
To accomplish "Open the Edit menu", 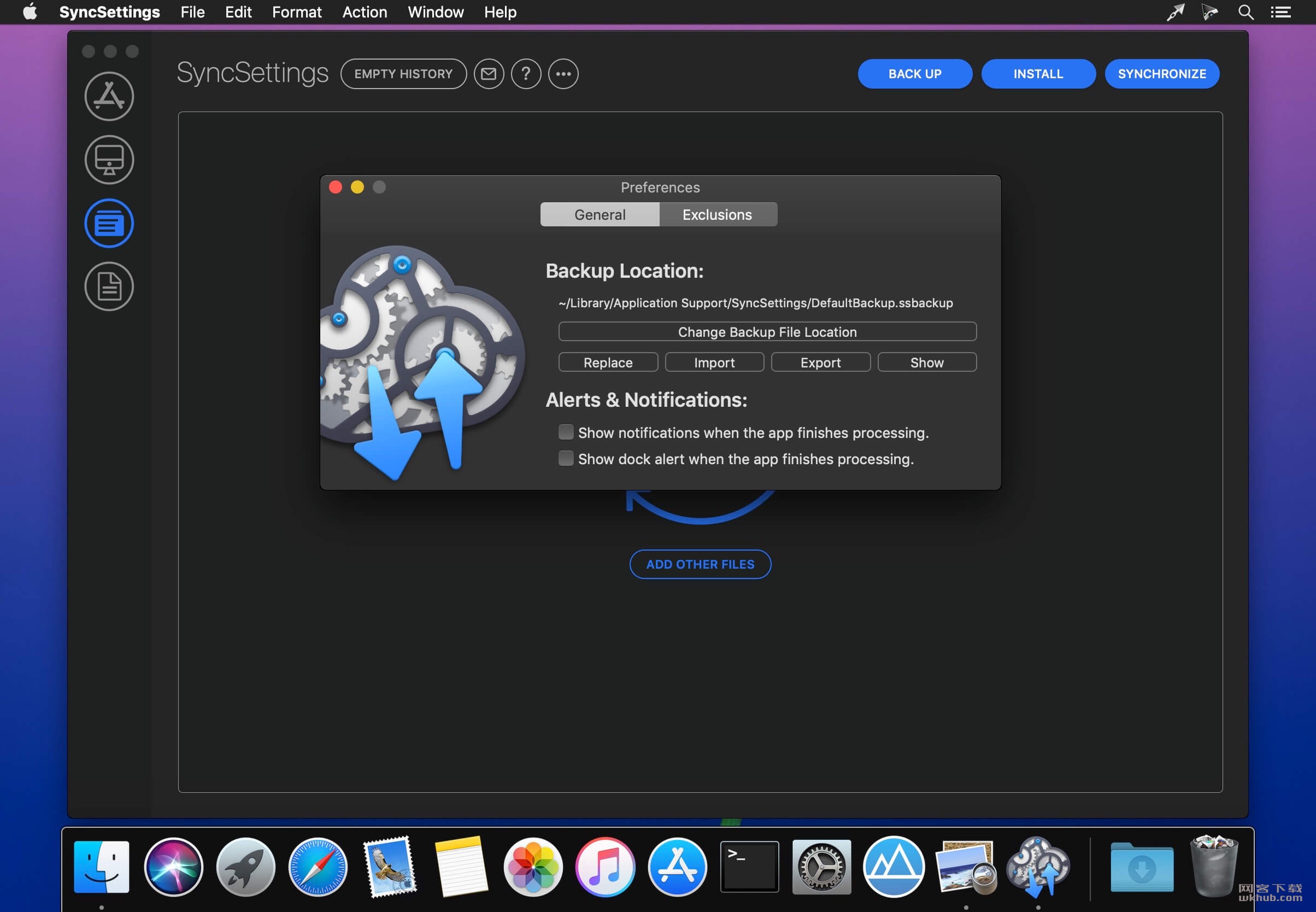I will [238, 12].
